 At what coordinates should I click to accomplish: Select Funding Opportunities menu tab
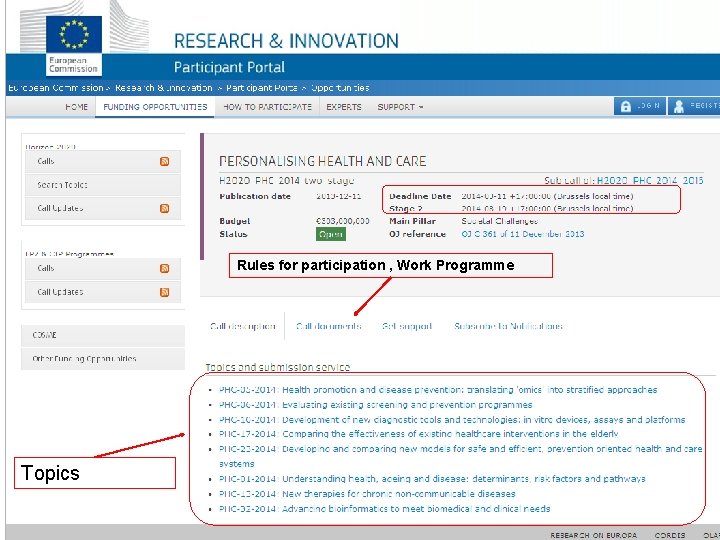click(155, 107)
